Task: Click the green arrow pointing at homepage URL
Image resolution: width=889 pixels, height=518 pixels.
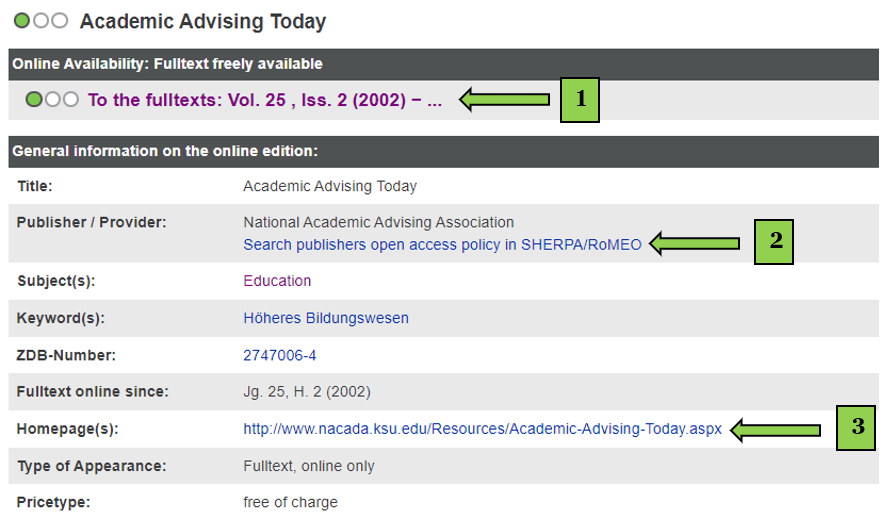Action: pyautogui.click(x=776, y=430)
